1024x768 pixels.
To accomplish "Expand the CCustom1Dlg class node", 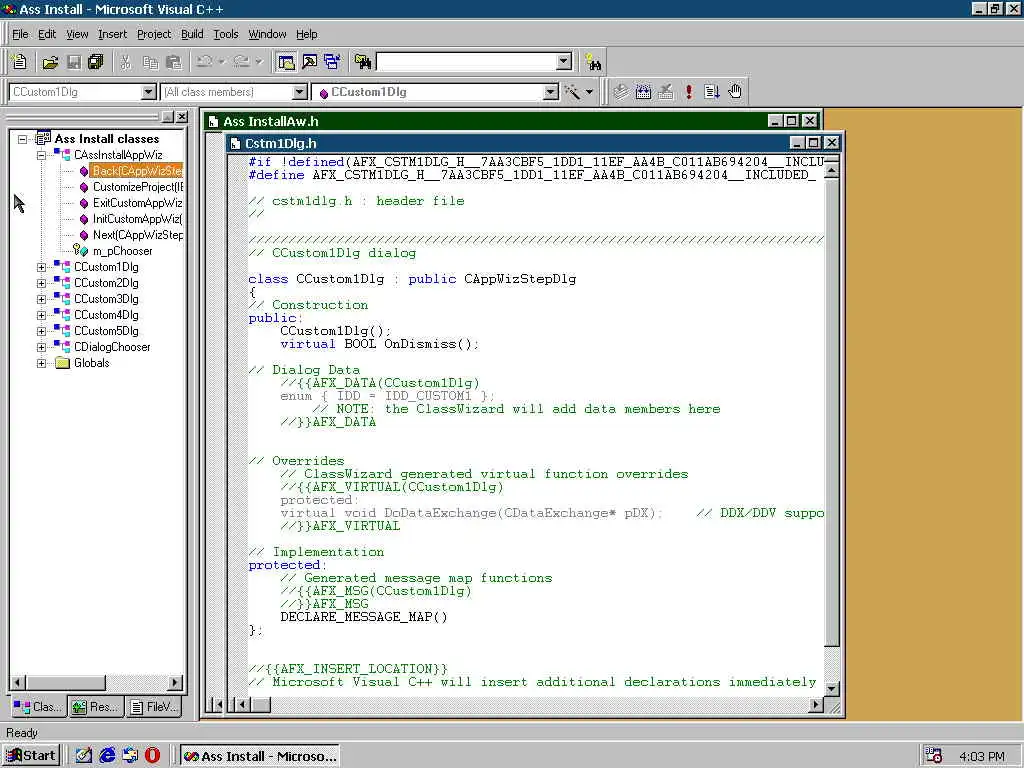I will click(x=42, y=267).
